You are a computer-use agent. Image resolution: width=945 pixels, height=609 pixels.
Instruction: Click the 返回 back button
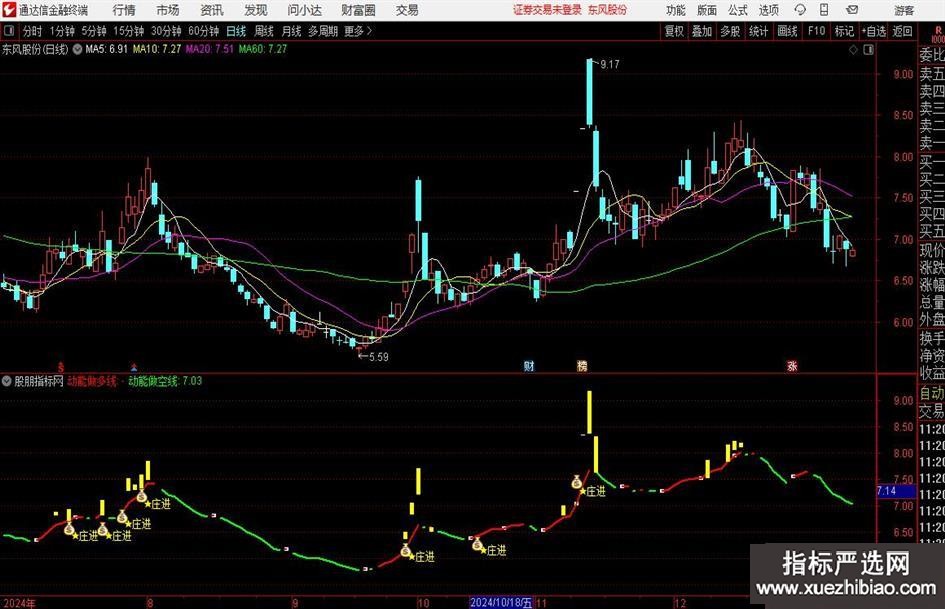(x=902, y=31)
